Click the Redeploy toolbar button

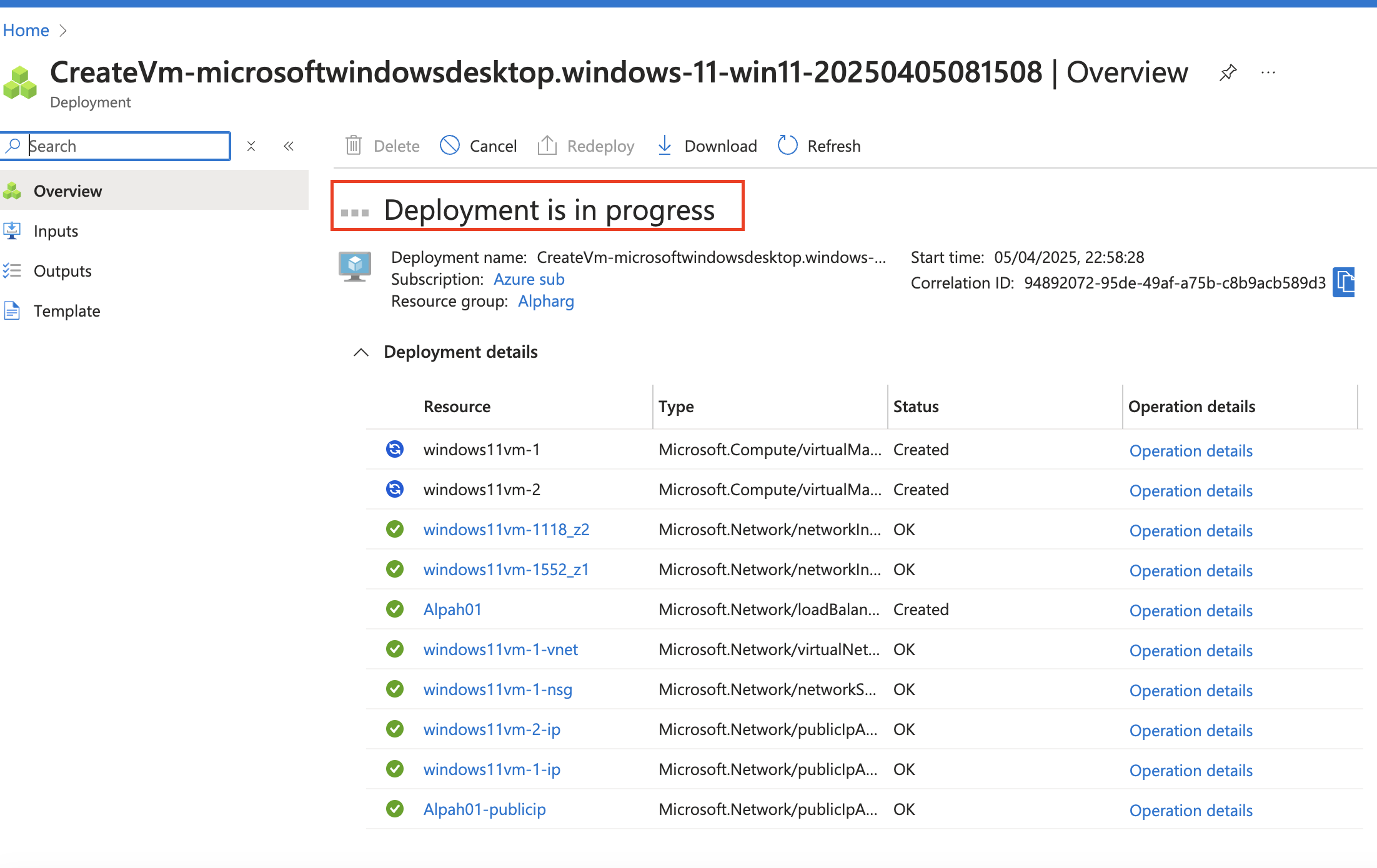(586, 145)
